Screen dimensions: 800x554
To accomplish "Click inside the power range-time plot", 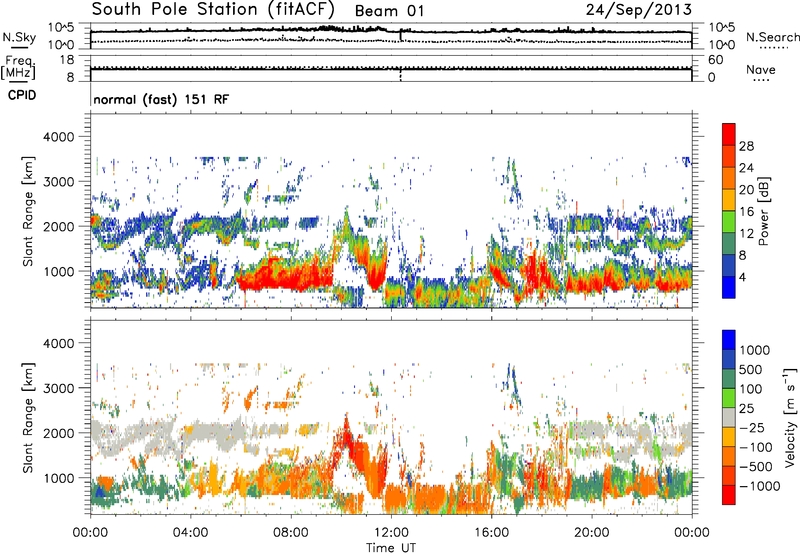I will 391,210.
